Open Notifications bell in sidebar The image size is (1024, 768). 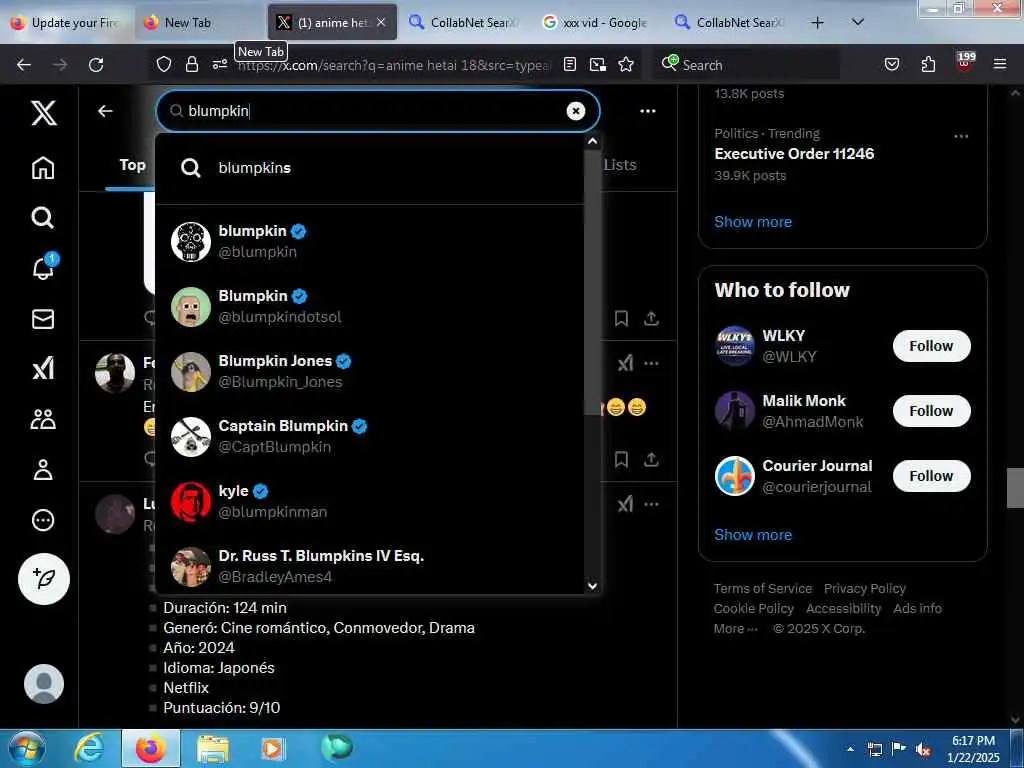point(44,267)
